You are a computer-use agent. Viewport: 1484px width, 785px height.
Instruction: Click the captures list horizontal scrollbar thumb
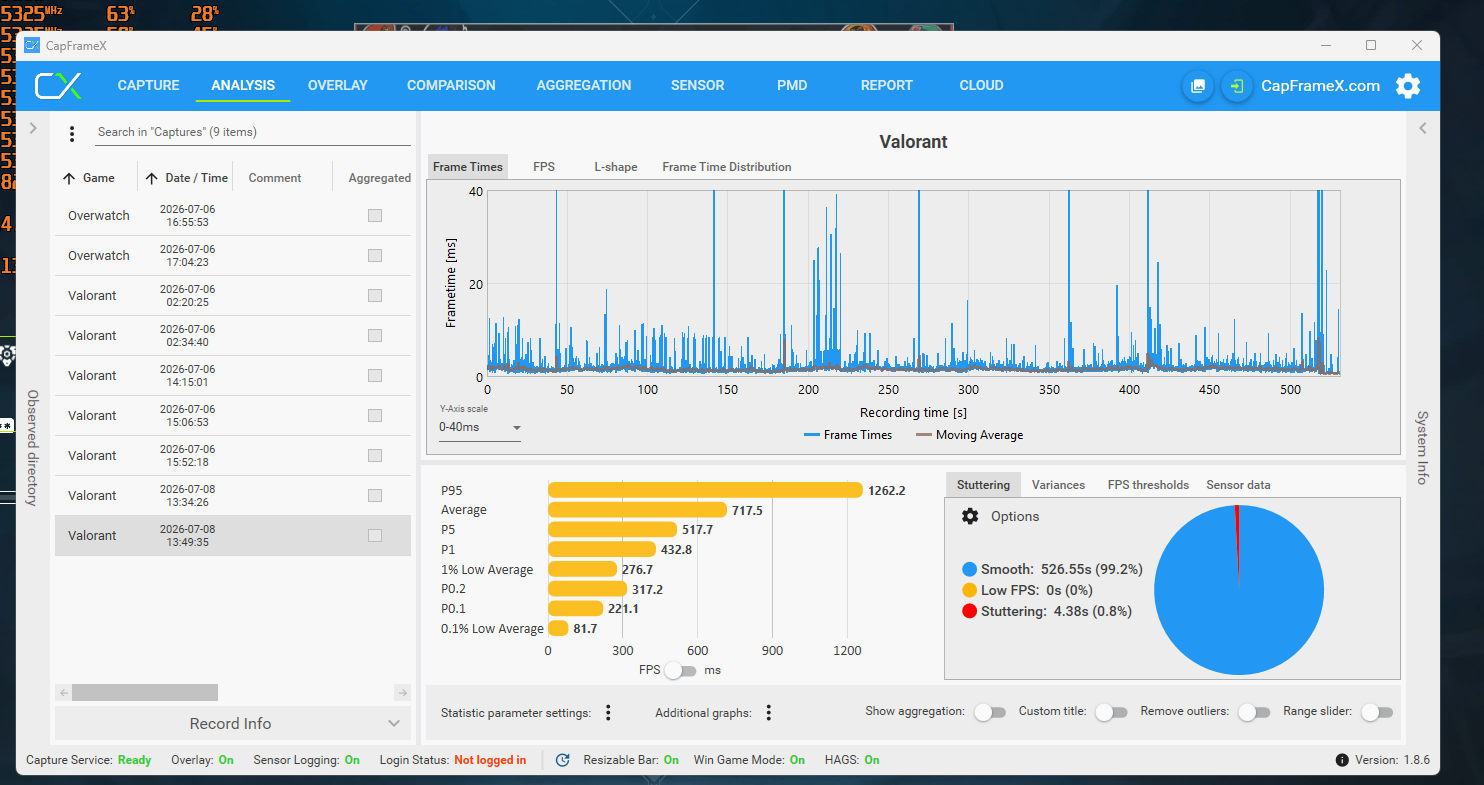click(x=145, y=692)
